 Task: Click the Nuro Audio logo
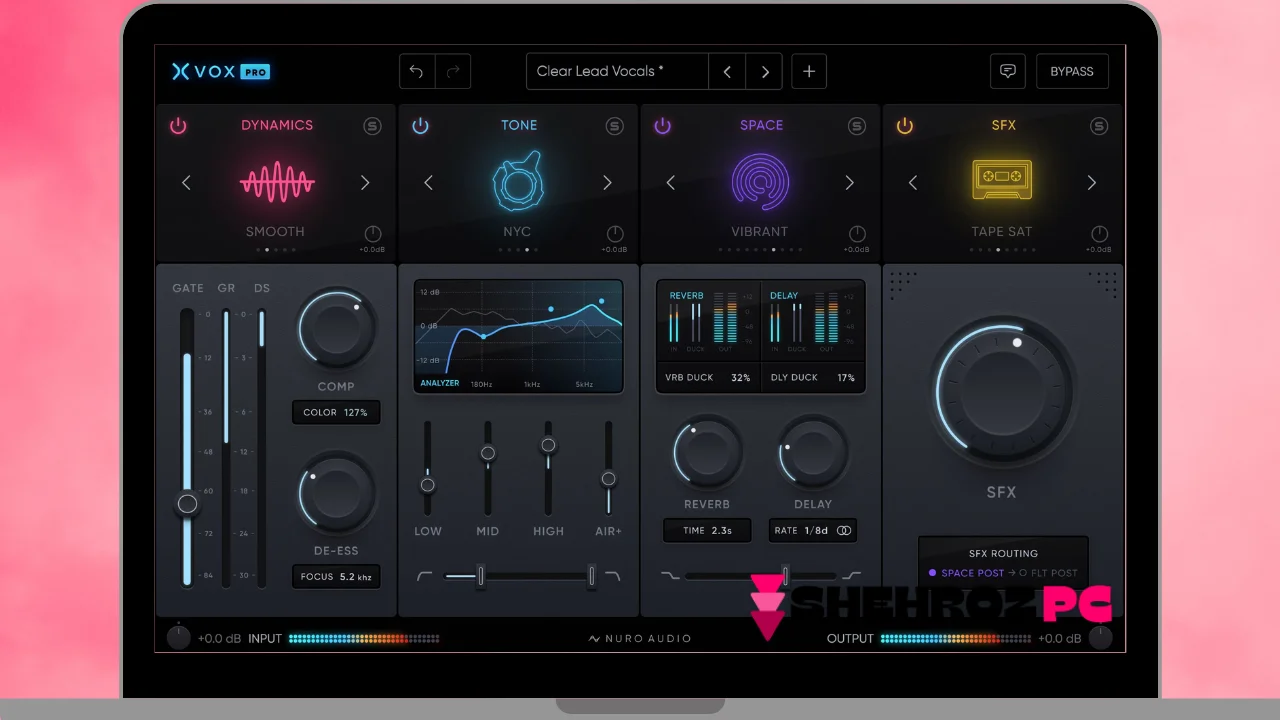point(640,638)
